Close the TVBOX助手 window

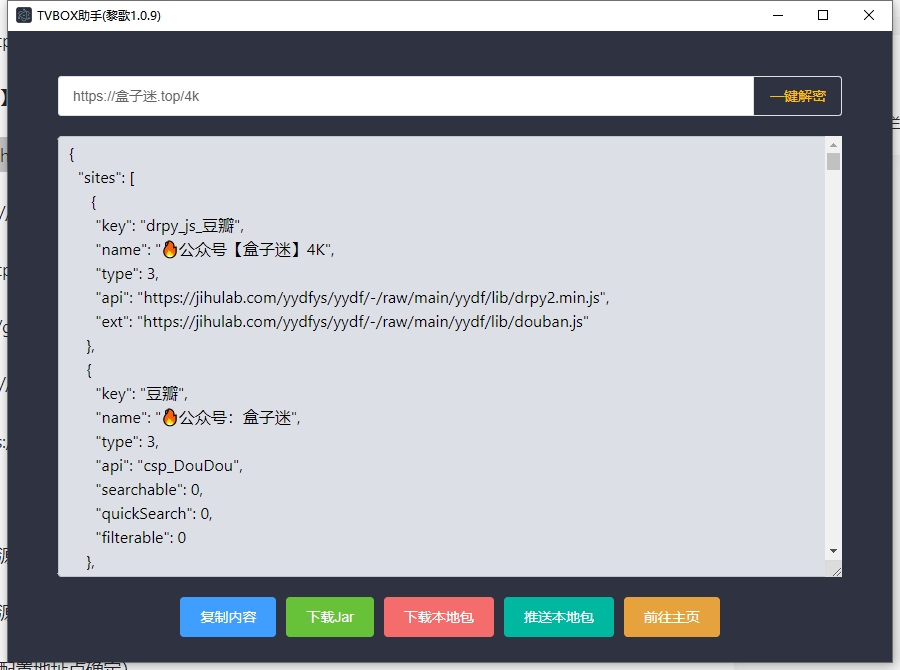[x=869, y=15]
